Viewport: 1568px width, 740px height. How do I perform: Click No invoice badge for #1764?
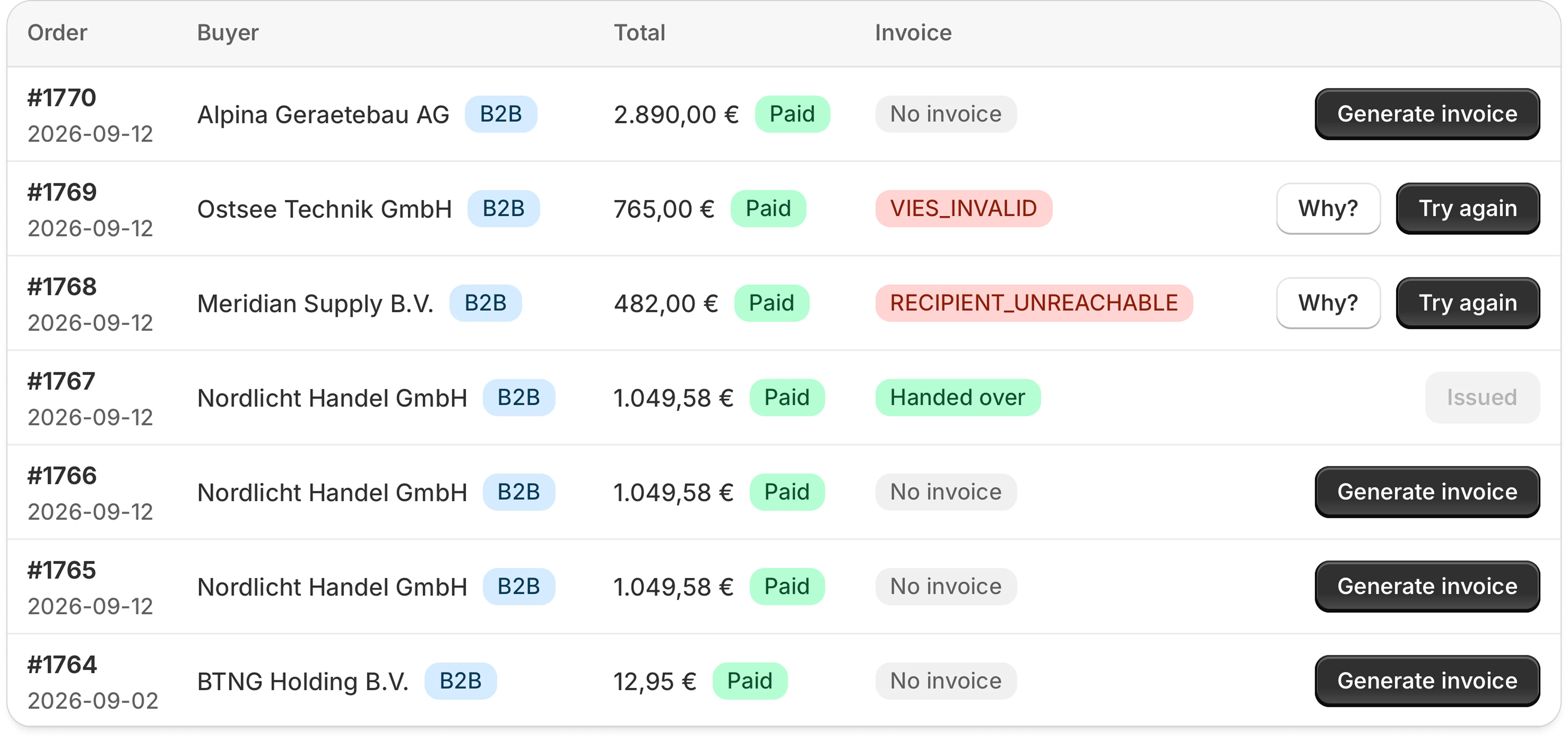coord(945,680)
